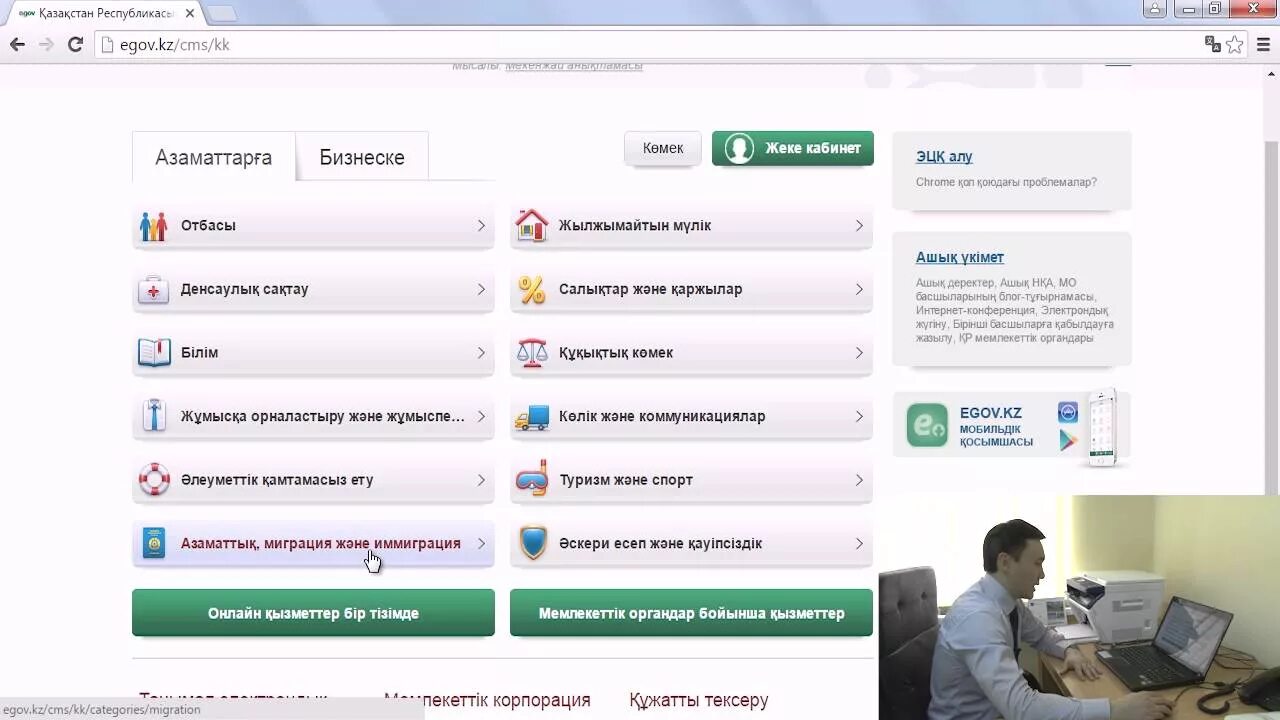Expand the Жұмысқа орналастыру category arrow
This screenshot has height=720, width=1280.
point(481,416)
